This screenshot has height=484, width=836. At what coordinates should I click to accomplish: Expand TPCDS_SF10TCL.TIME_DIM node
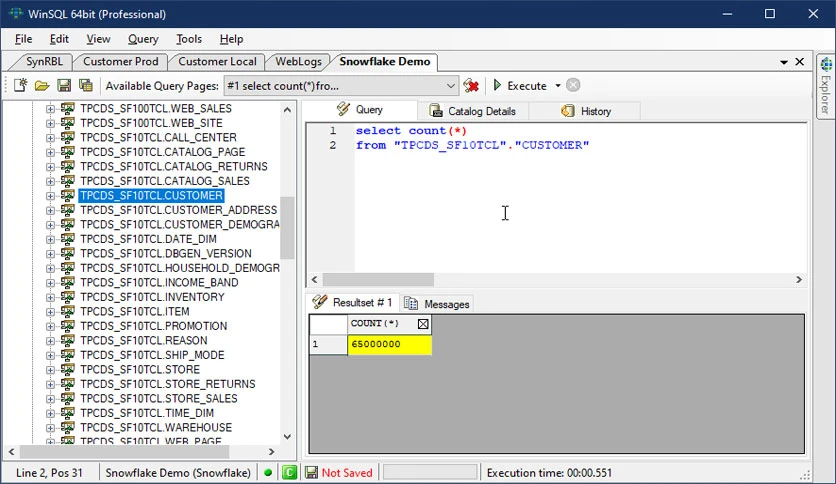coord(50,413)
